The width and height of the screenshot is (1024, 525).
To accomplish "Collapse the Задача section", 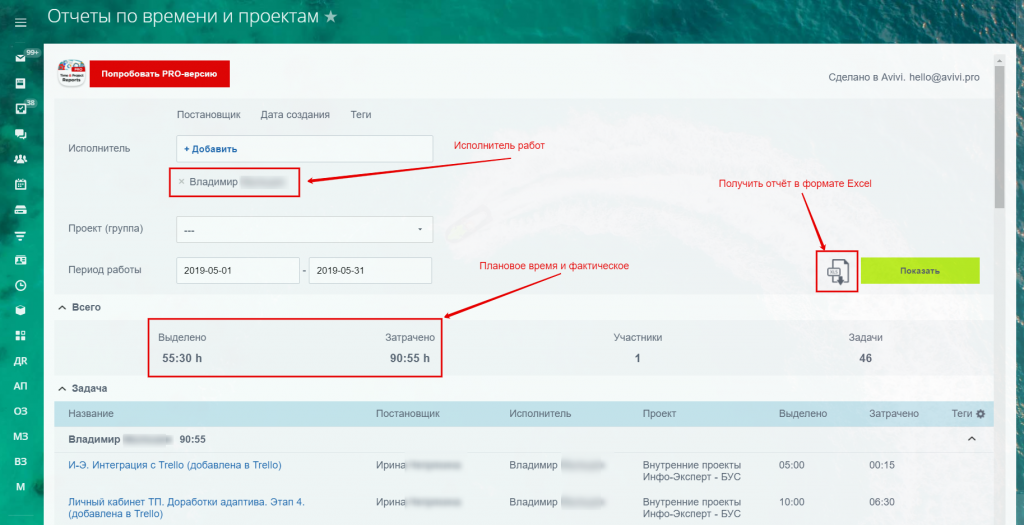I will click(62, 389).
